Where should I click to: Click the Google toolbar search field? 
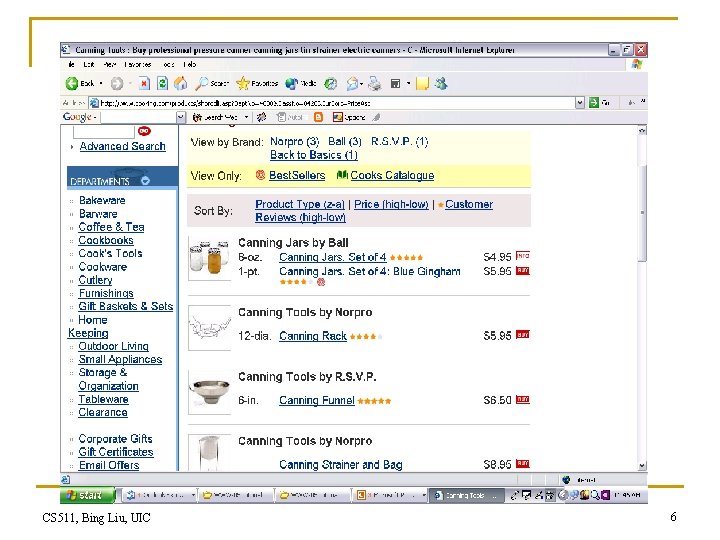coord(138,117)
